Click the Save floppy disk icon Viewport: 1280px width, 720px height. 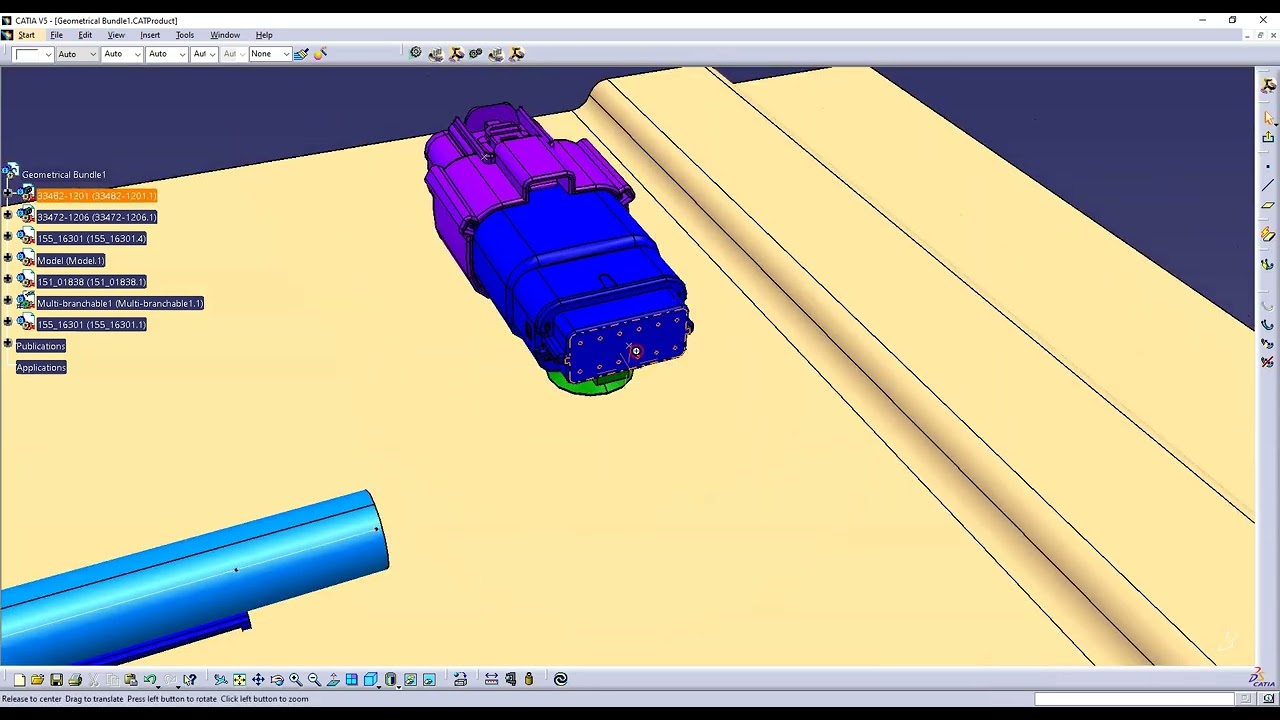(x=56, y=680)
